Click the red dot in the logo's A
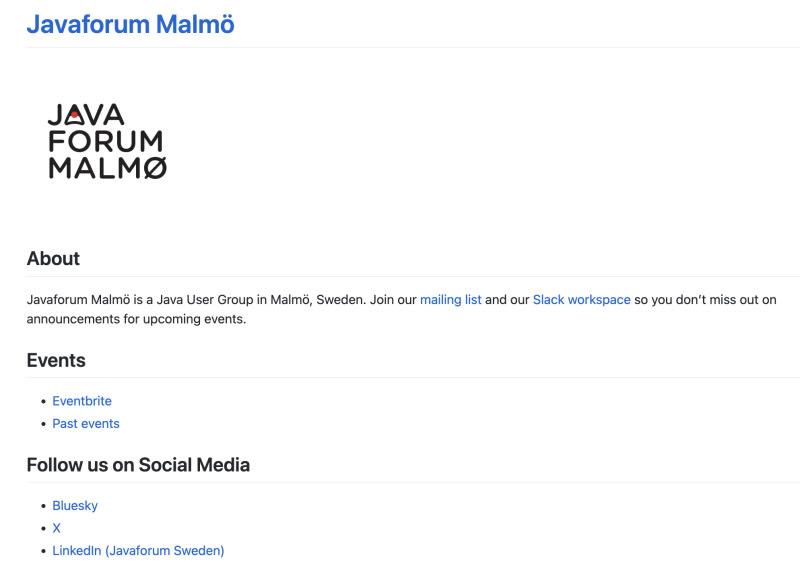 coord(75,113)
